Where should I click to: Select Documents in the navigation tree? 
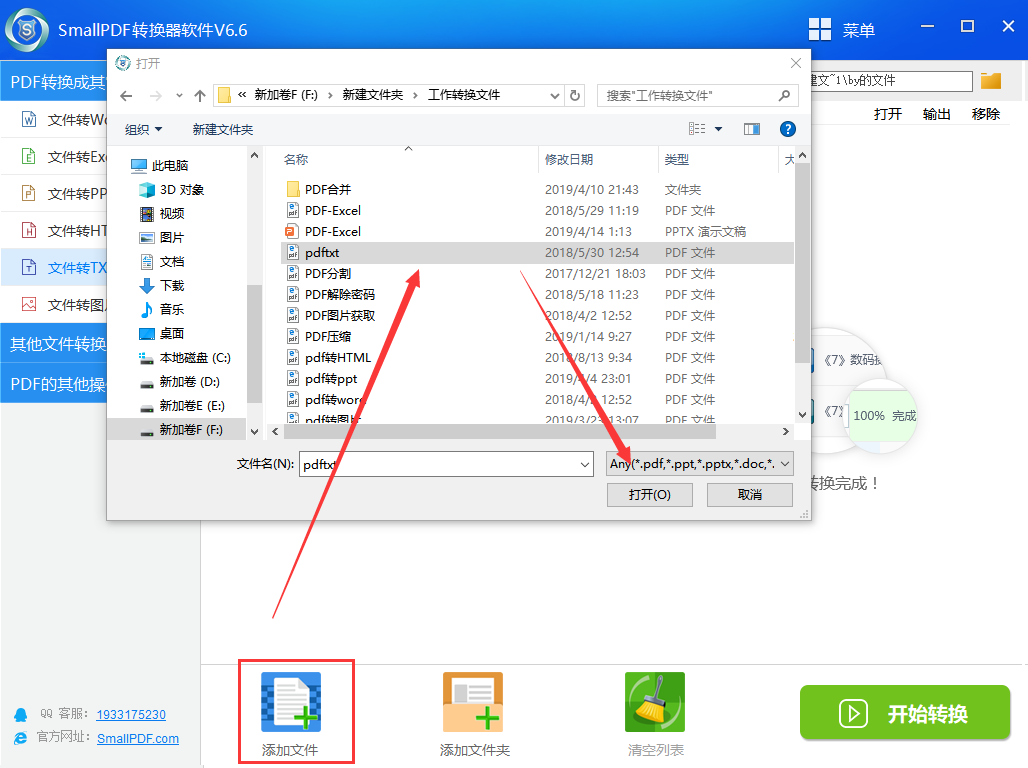click(163, 261)
